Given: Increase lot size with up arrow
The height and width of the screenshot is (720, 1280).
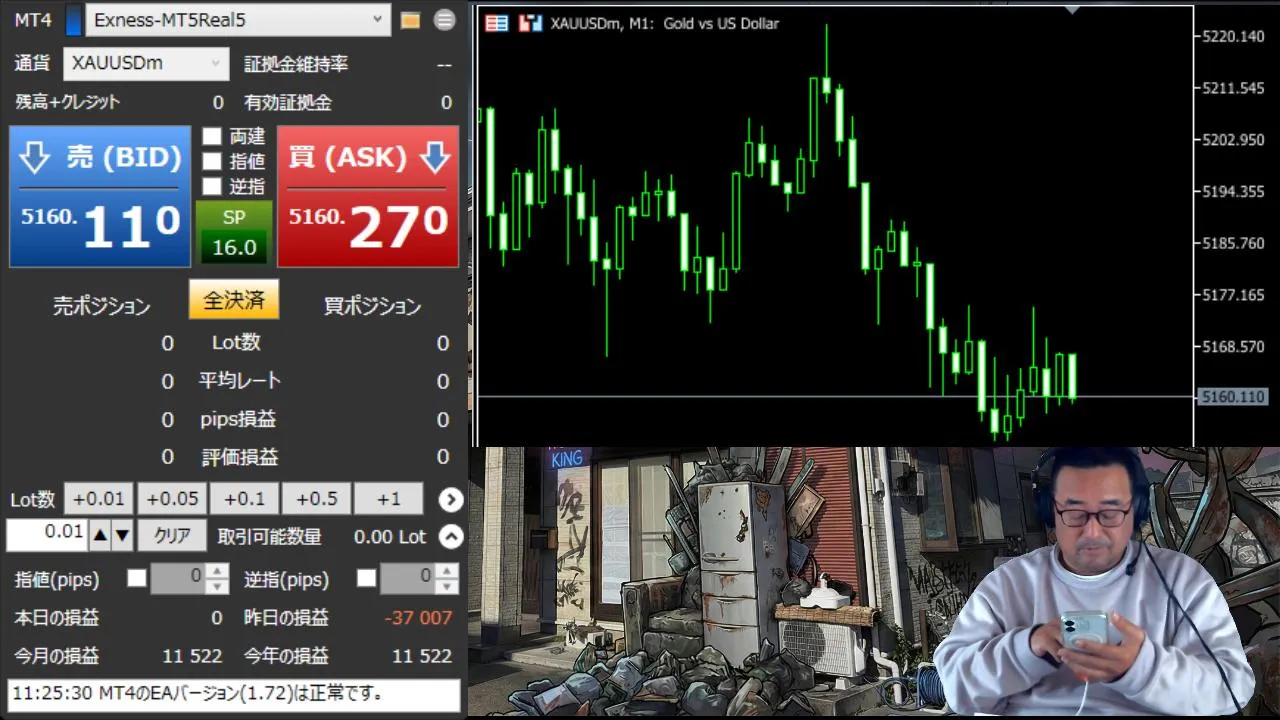Looking at the screenshot, I should tap(100, 536).
